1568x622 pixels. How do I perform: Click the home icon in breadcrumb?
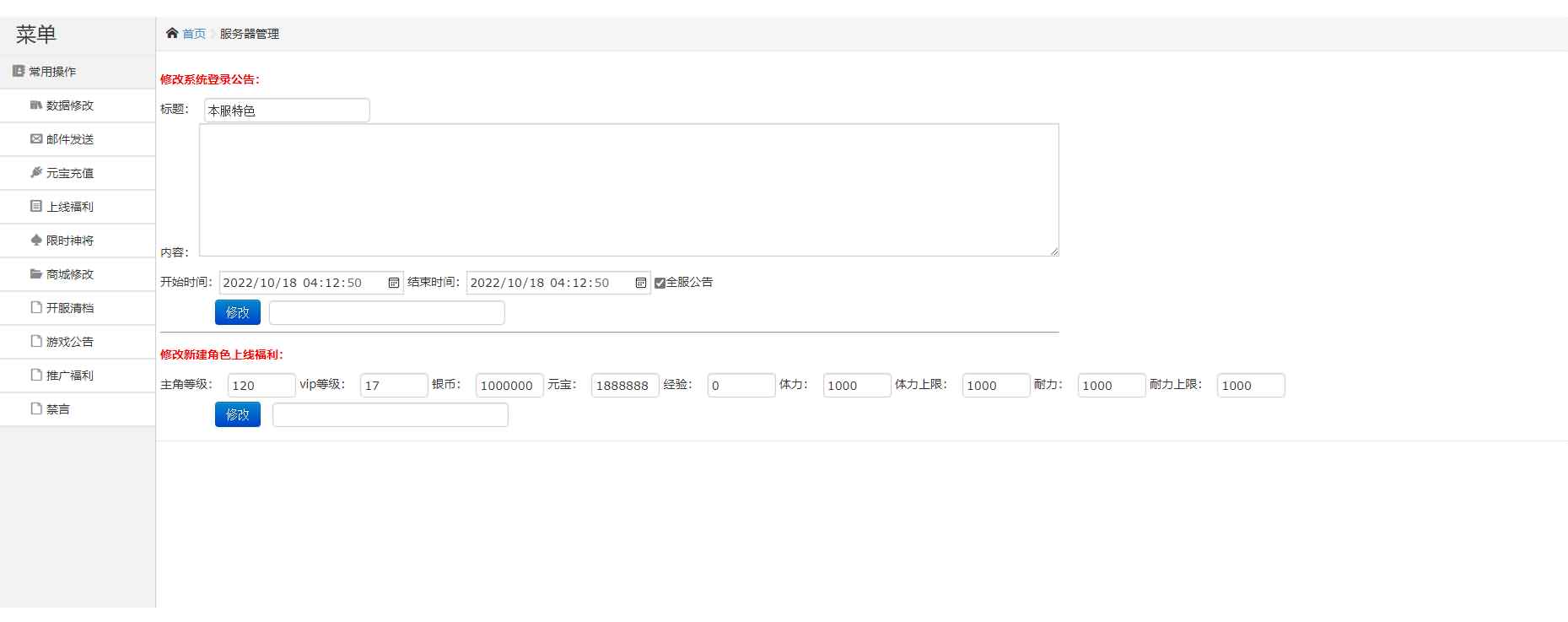[172, 34]
